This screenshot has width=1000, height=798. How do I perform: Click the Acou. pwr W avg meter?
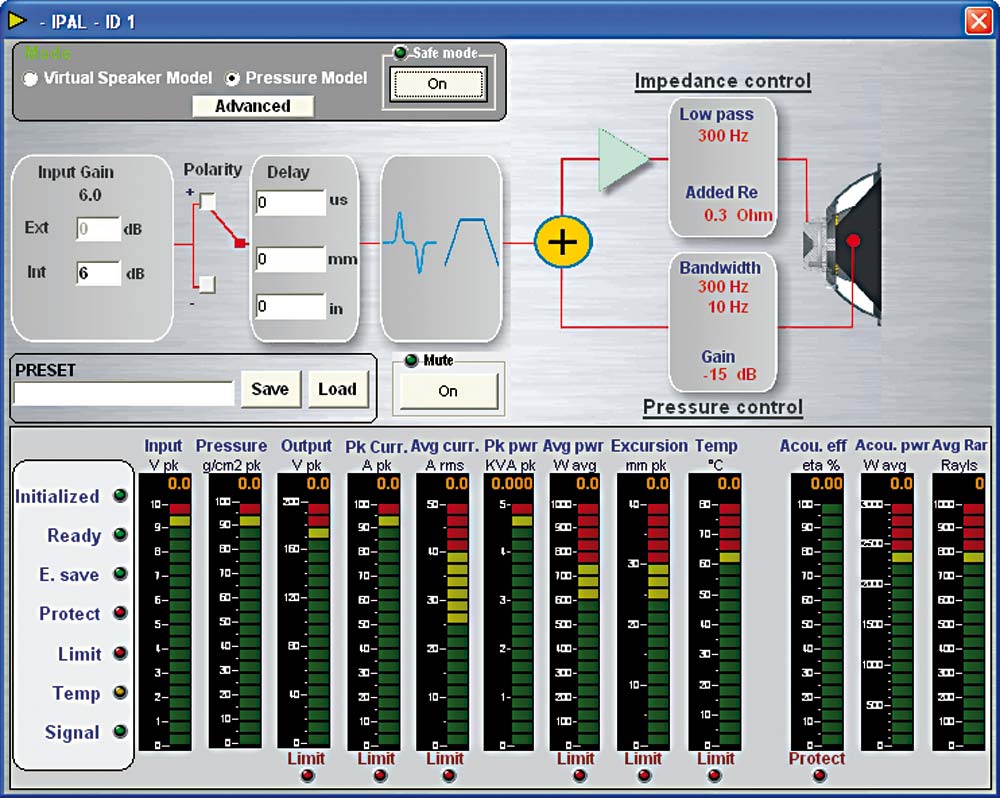point(888,612)
